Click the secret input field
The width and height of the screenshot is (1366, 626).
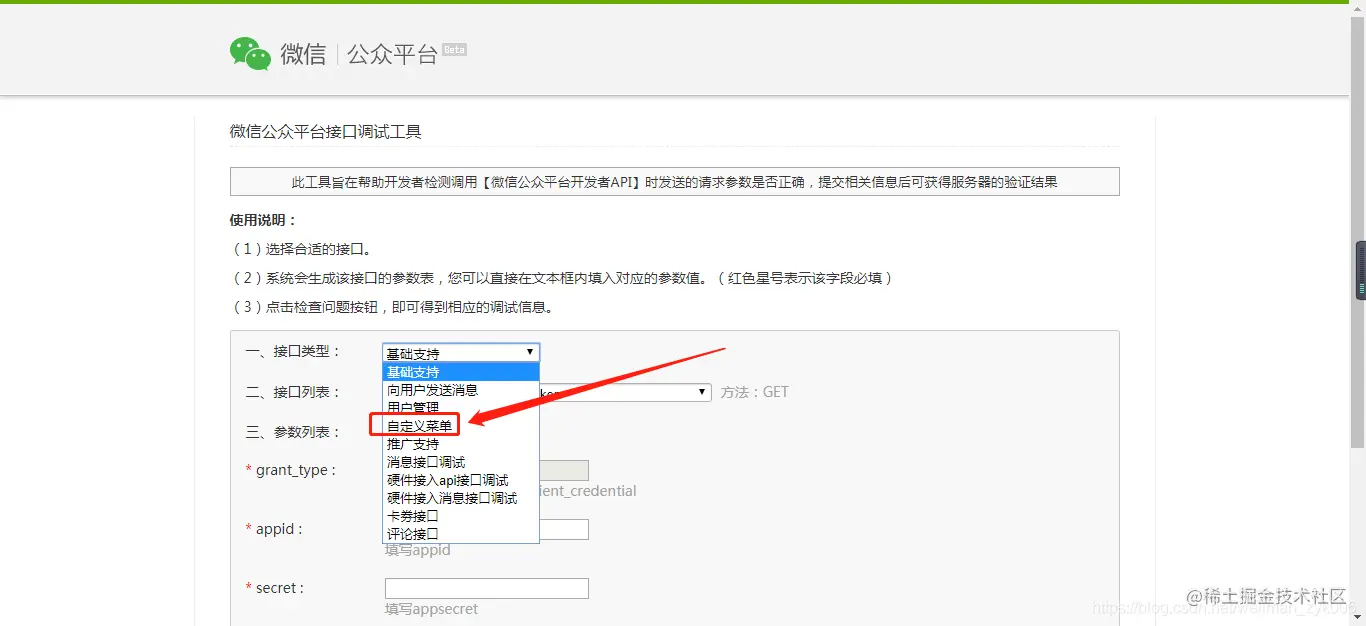[487, 588]
